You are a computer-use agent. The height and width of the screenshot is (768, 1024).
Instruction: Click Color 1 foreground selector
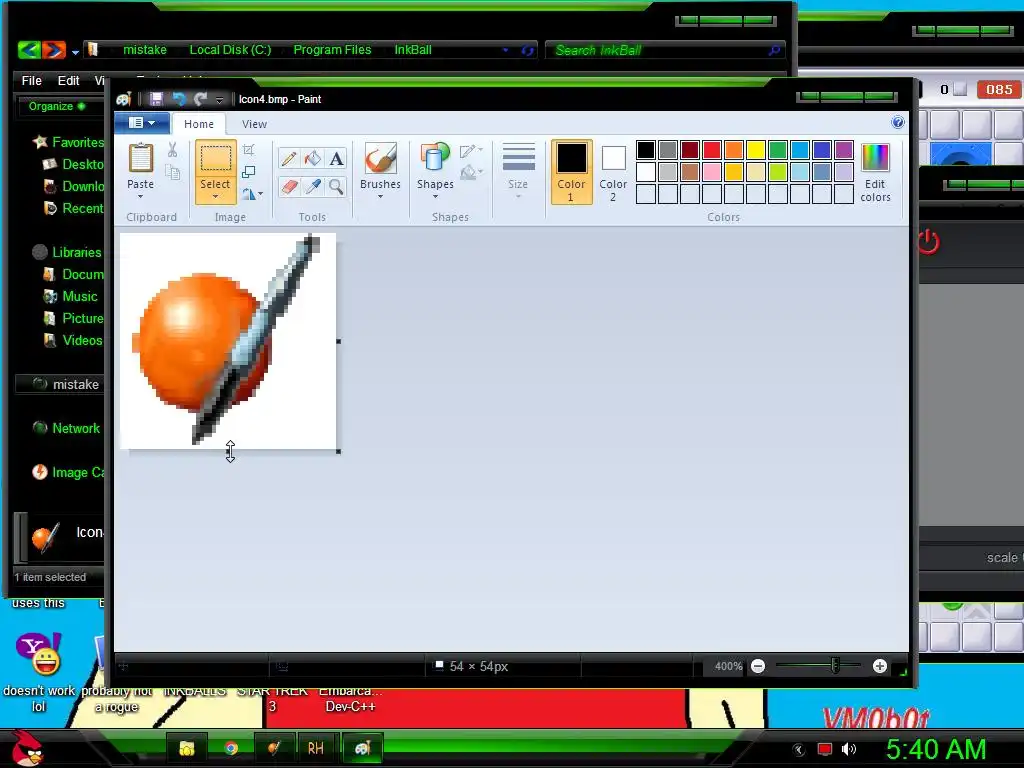pyautogui.click(x=571, y=172)
